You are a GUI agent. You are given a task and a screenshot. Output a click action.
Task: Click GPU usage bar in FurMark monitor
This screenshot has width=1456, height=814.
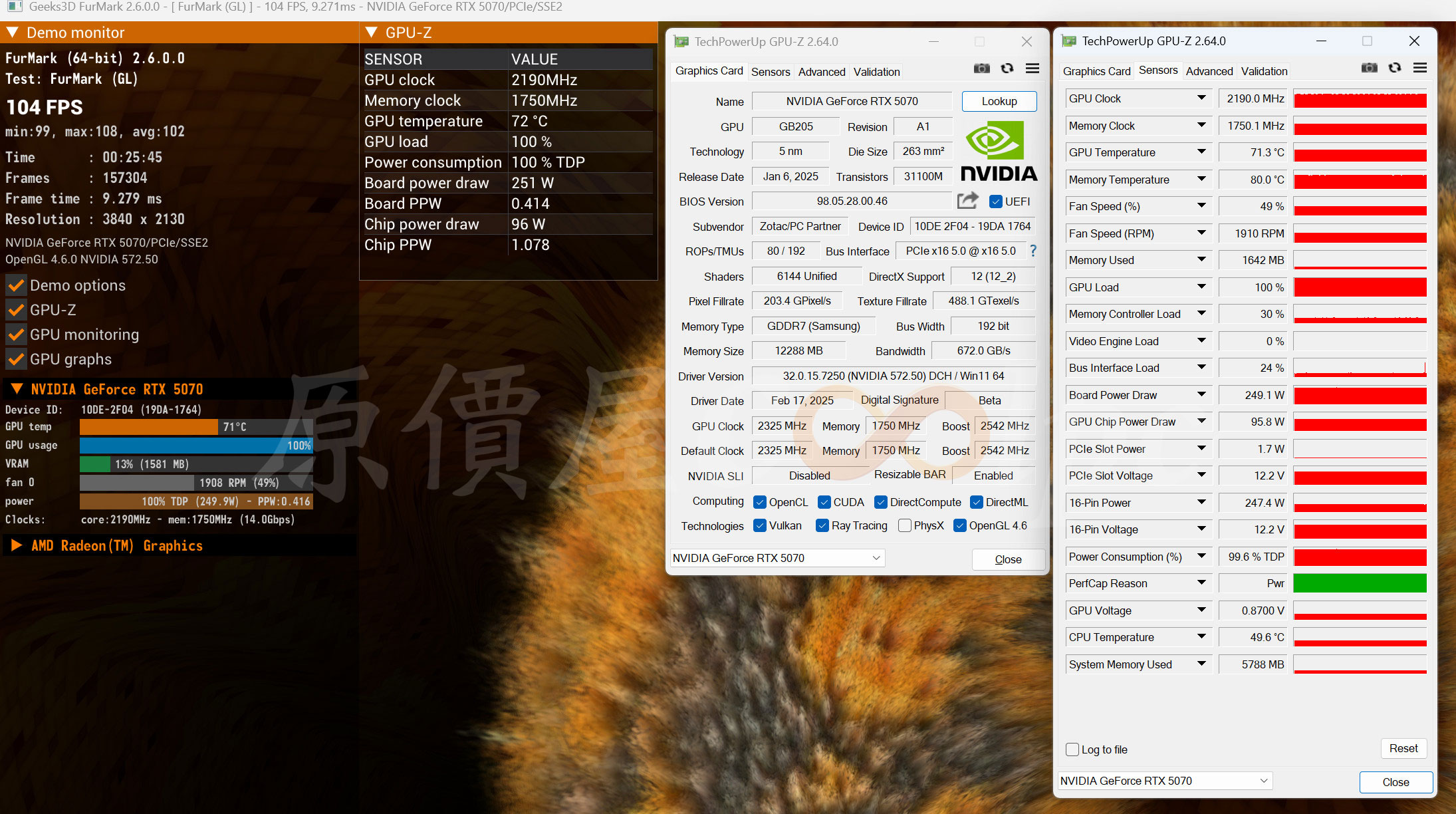point(196,445)
